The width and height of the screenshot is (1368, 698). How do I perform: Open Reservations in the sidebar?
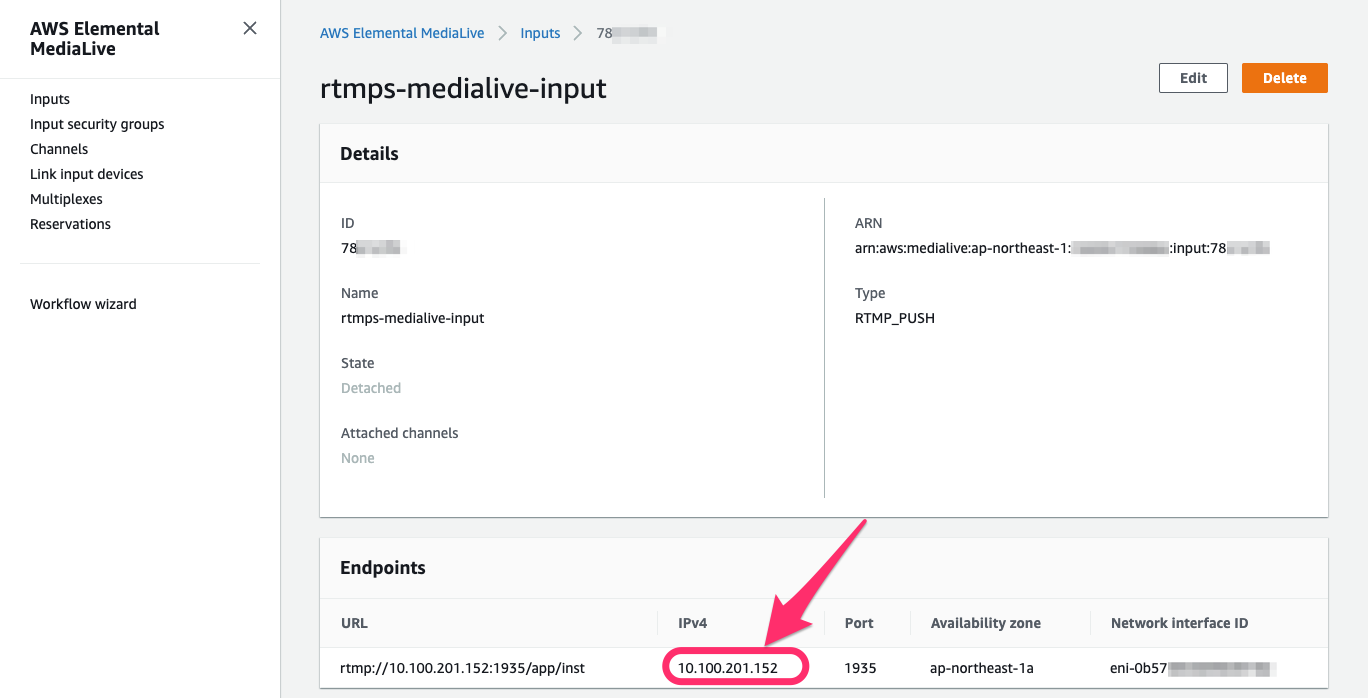[70, 224]
